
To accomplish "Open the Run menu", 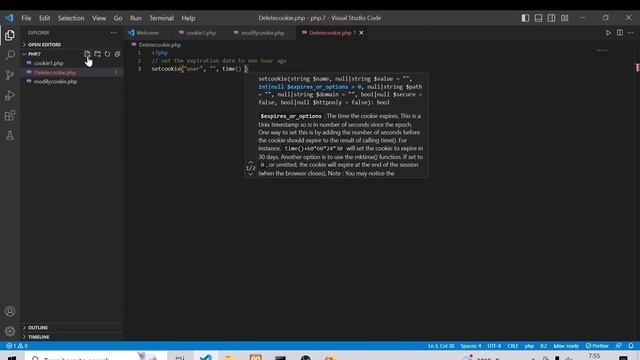I will (x=136, y=18).
